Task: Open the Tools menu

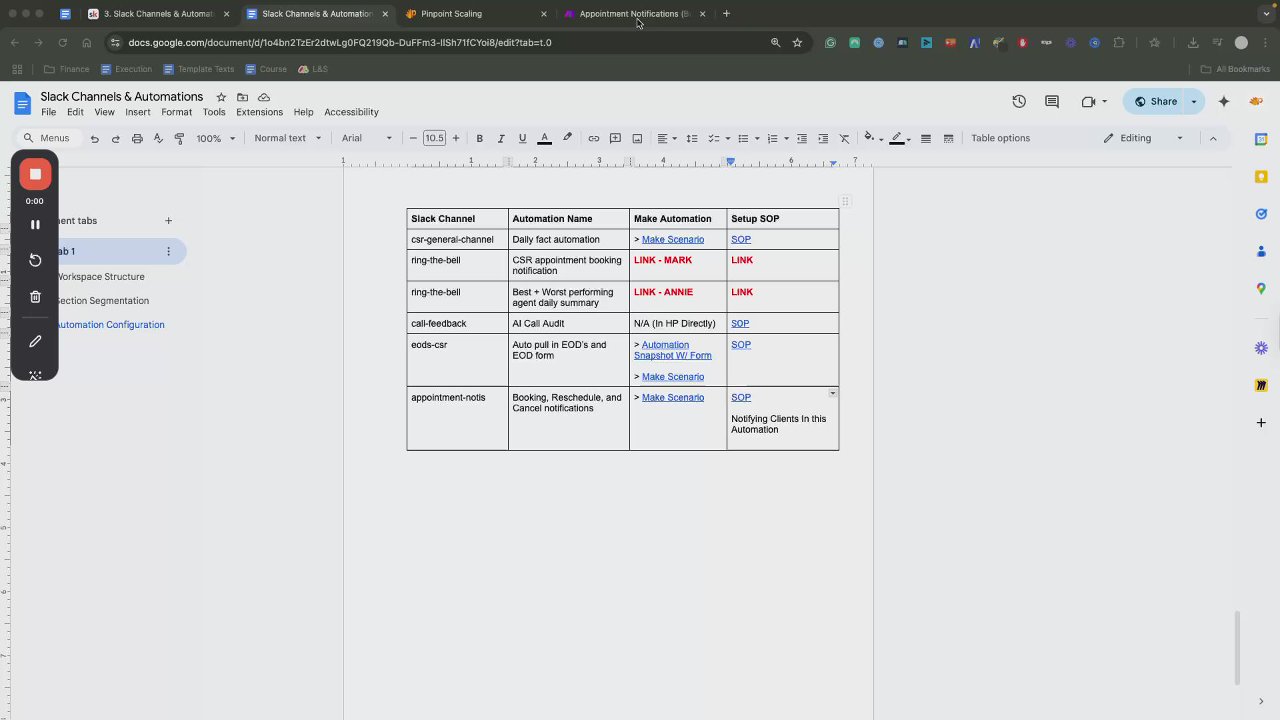Action: (x=214, y=112)
